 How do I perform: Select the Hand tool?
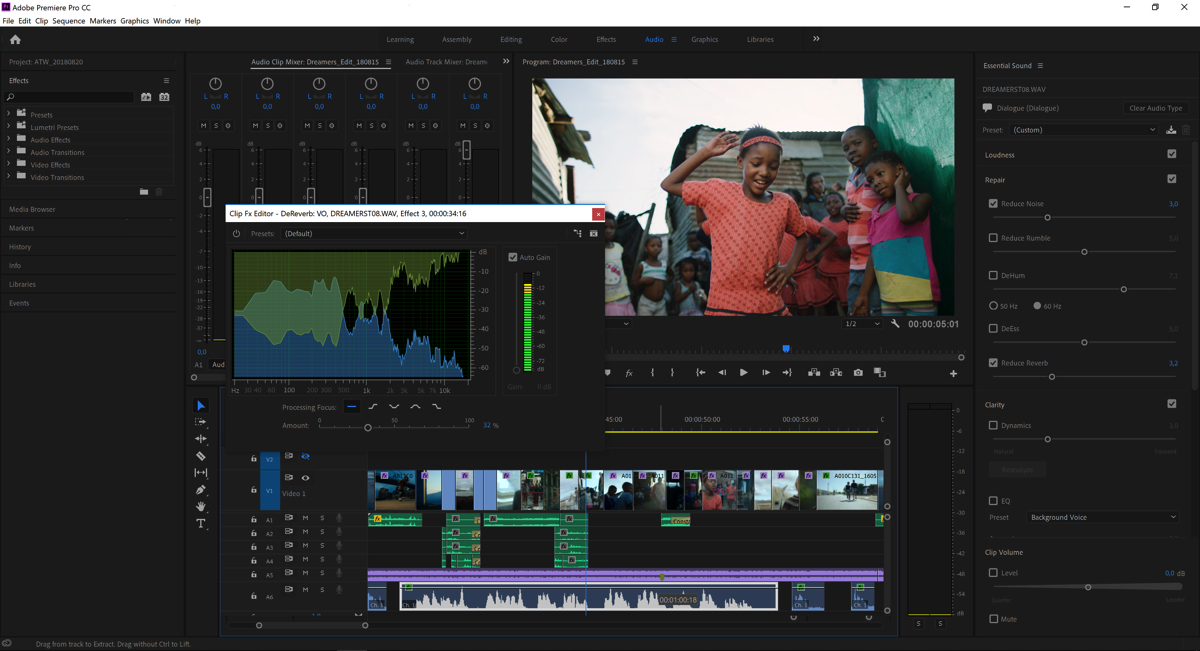point(201,507)
